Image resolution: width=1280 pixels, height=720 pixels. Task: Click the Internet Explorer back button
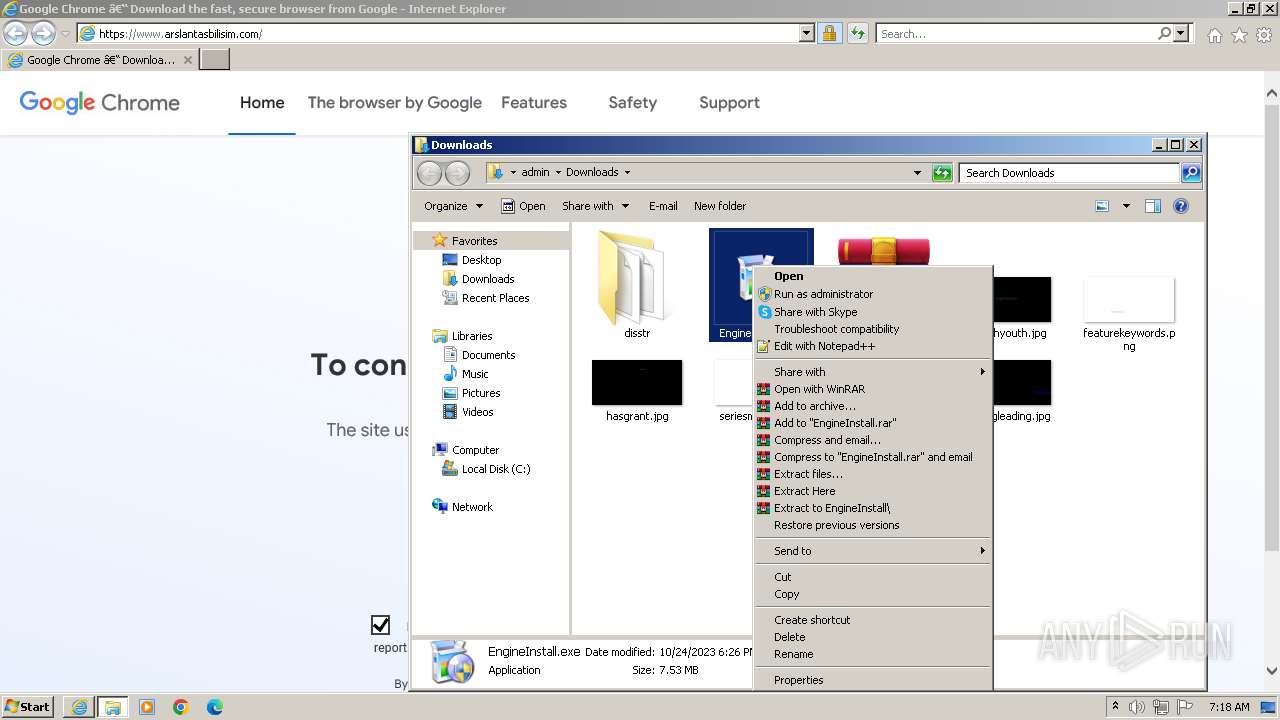[15, 34]
